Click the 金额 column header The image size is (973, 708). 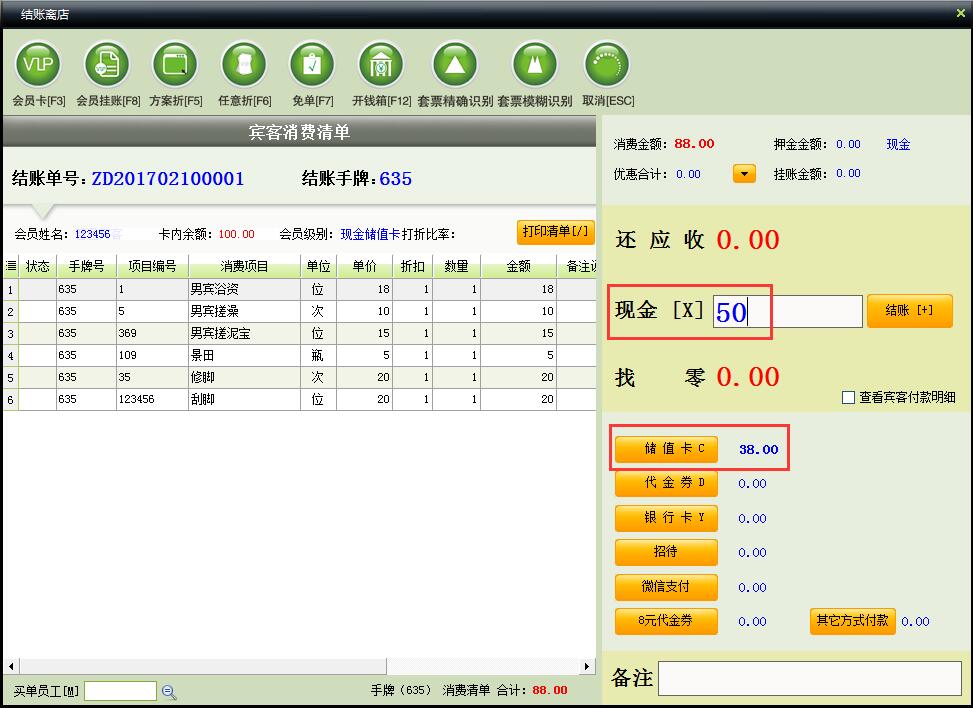coord(518,266)
